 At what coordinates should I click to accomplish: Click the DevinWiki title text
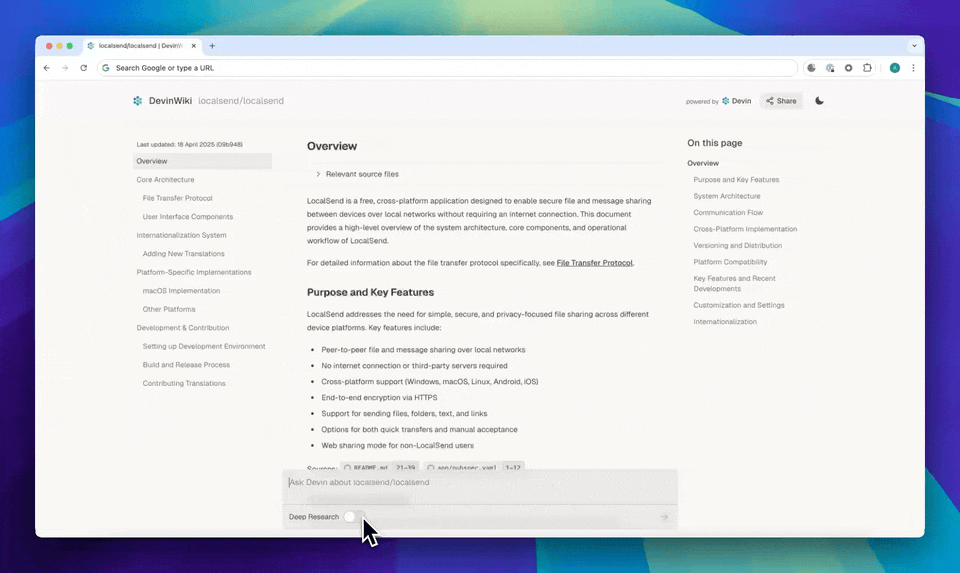coord(170,101)
